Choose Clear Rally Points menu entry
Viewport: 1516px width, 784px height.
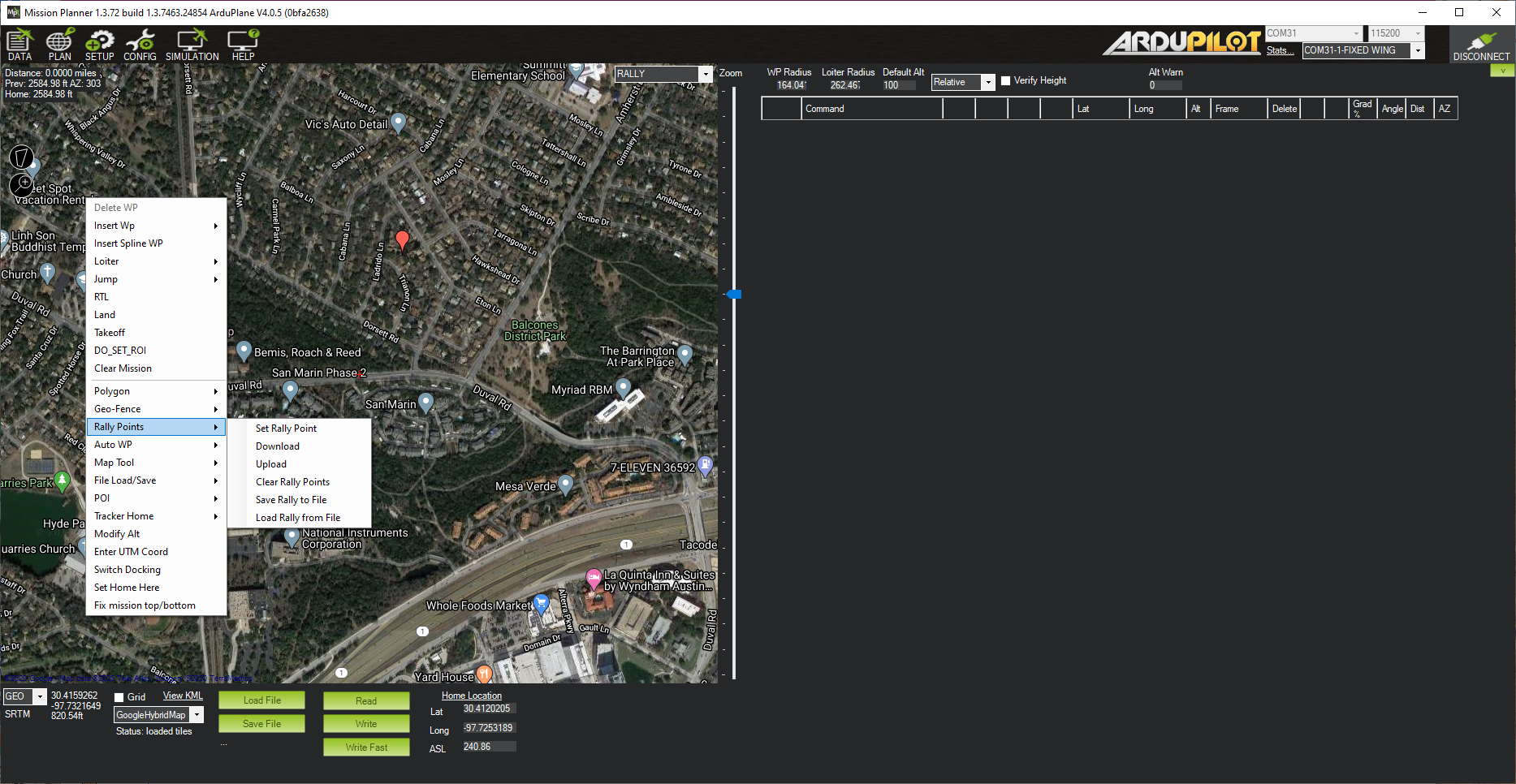click(292, 482)
